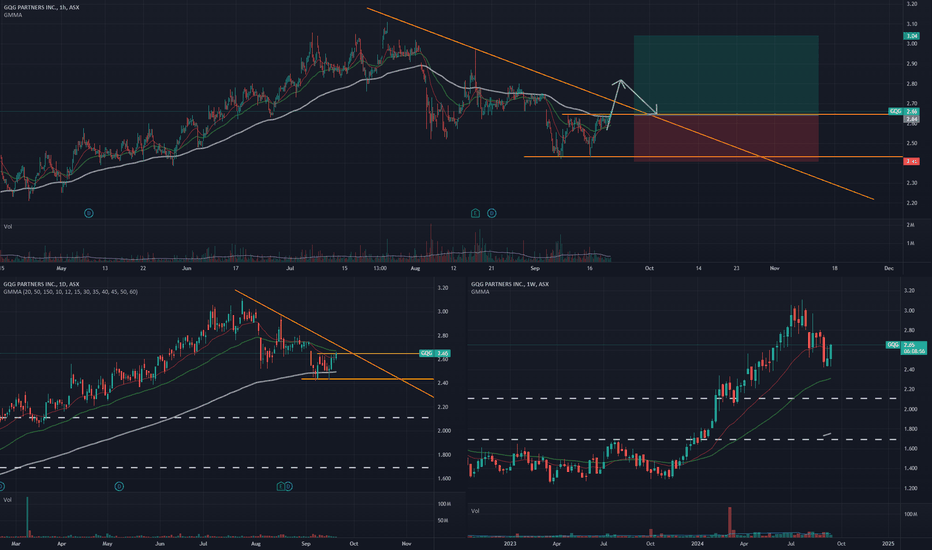932x550 pixels.
Task: Select the 'GQG PARTNERS INC., 1W, ASX' chart title
Action: pos(510,284)
